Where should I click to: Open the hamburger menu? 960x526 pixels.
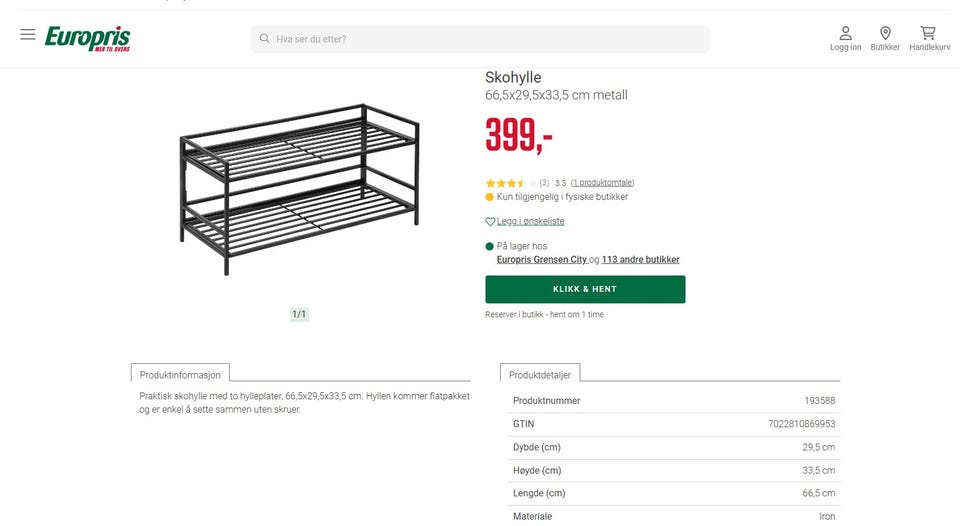pos(28,35)
